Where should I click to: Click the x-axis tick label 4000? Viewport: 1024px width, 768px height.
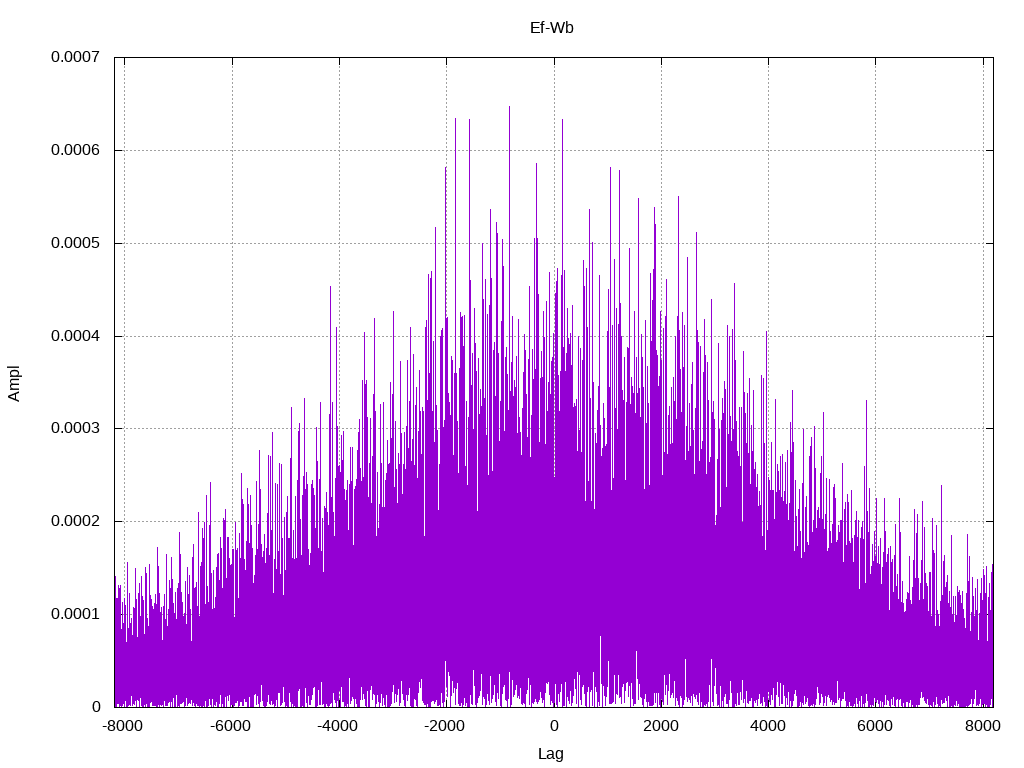pyautogui.click(x=768, y=726)
